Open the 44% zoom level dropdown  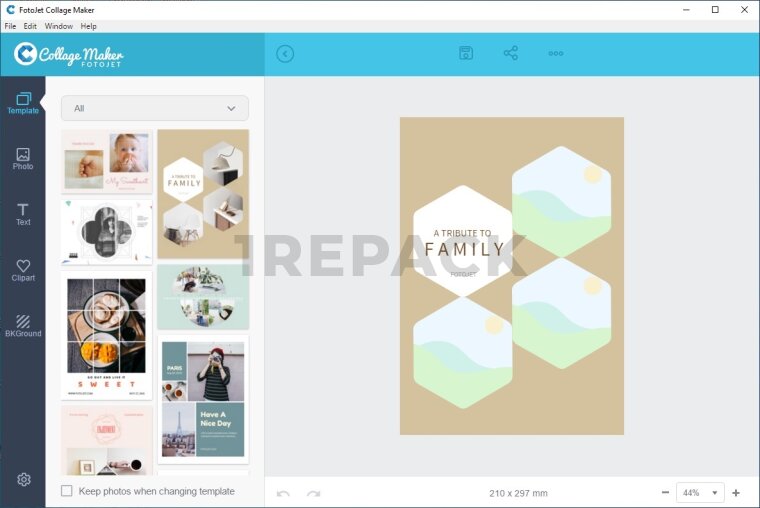pyautogui.click(x=700, y=493)
